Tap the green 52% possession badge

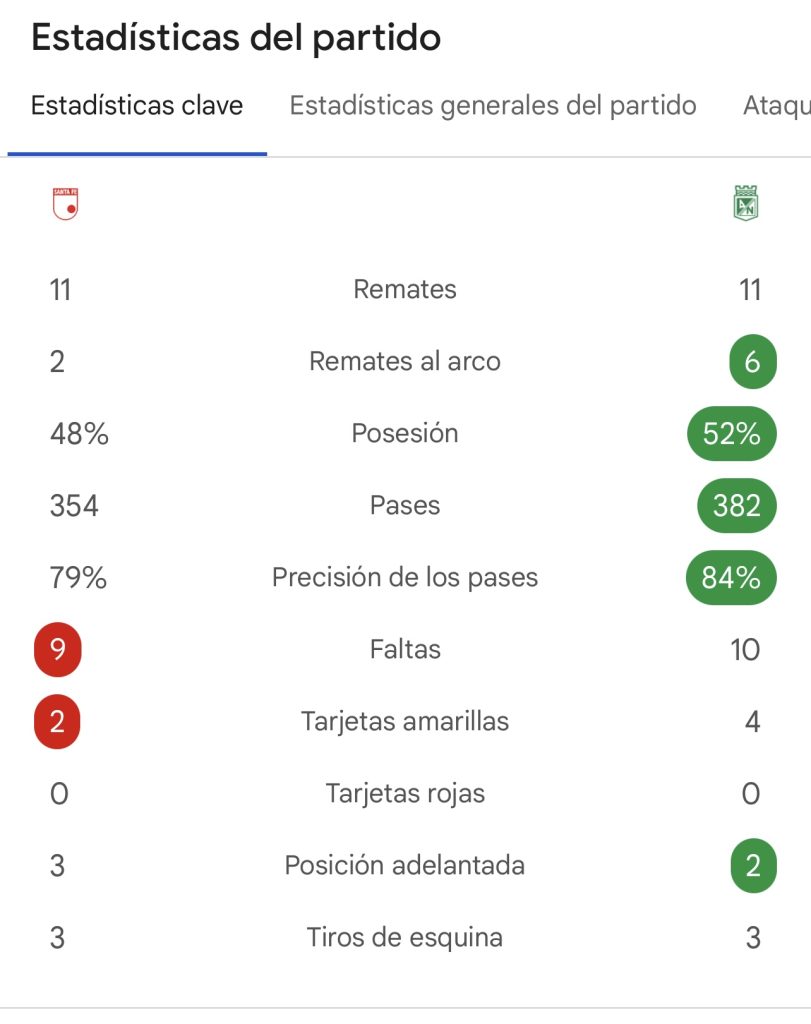coord(732,434)
